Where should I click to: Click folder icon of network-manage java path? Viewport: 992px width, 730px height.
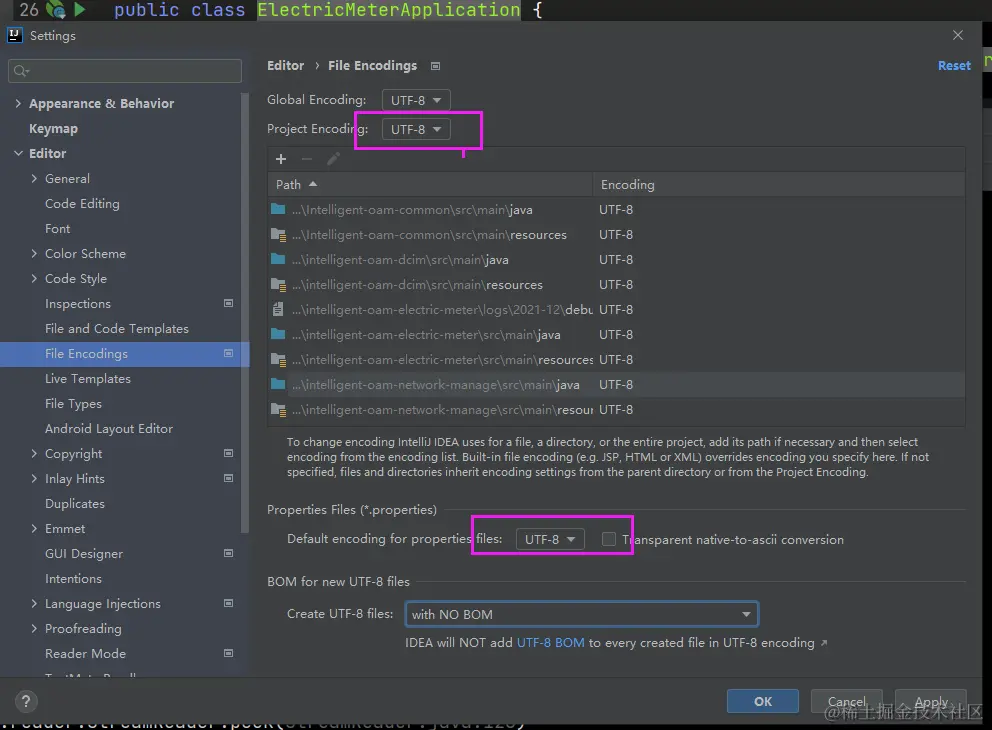(278, 384)
